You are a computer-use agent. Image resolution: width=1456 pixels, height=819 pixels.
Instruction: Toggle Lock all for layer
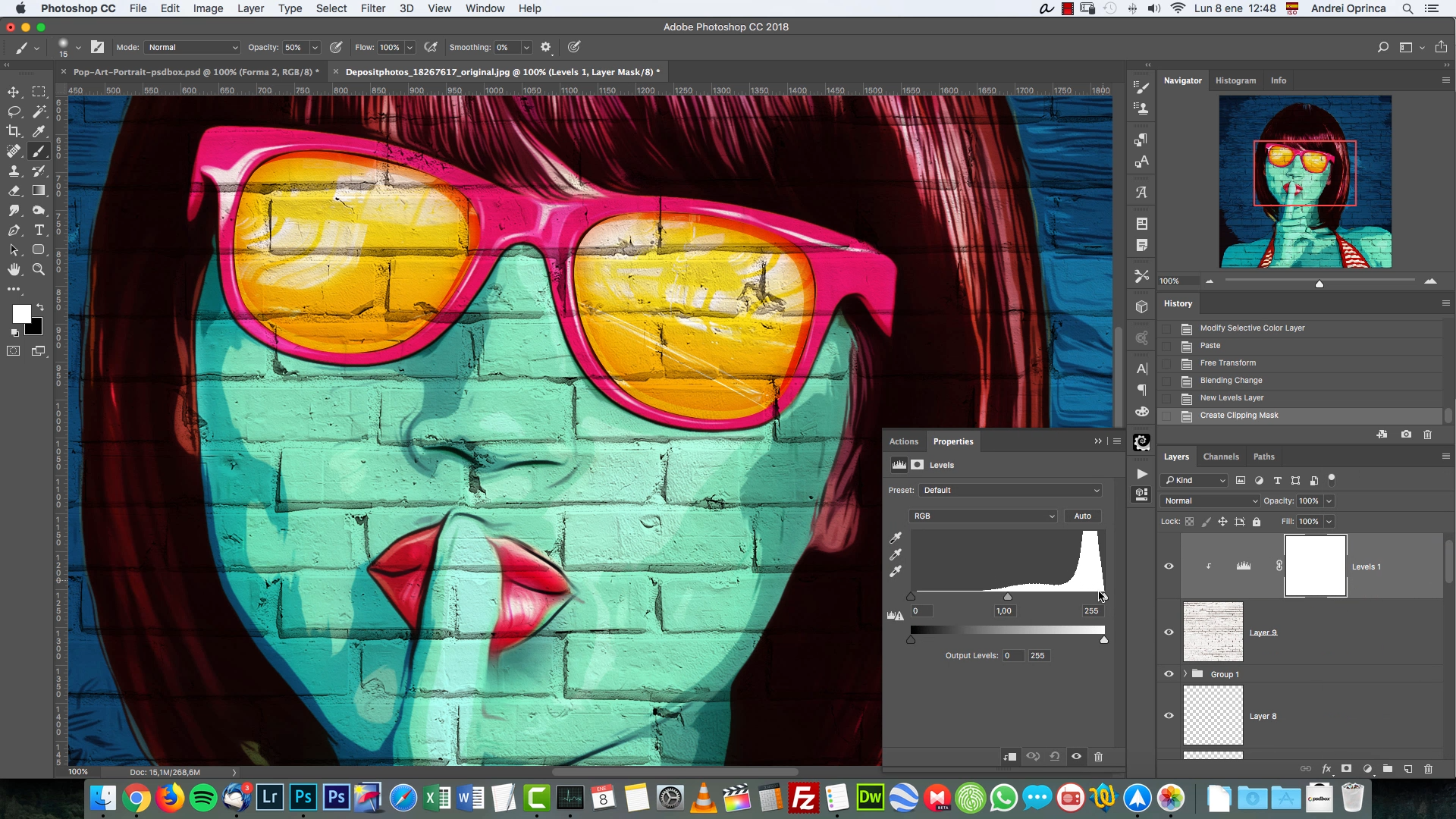(1257, 521)
